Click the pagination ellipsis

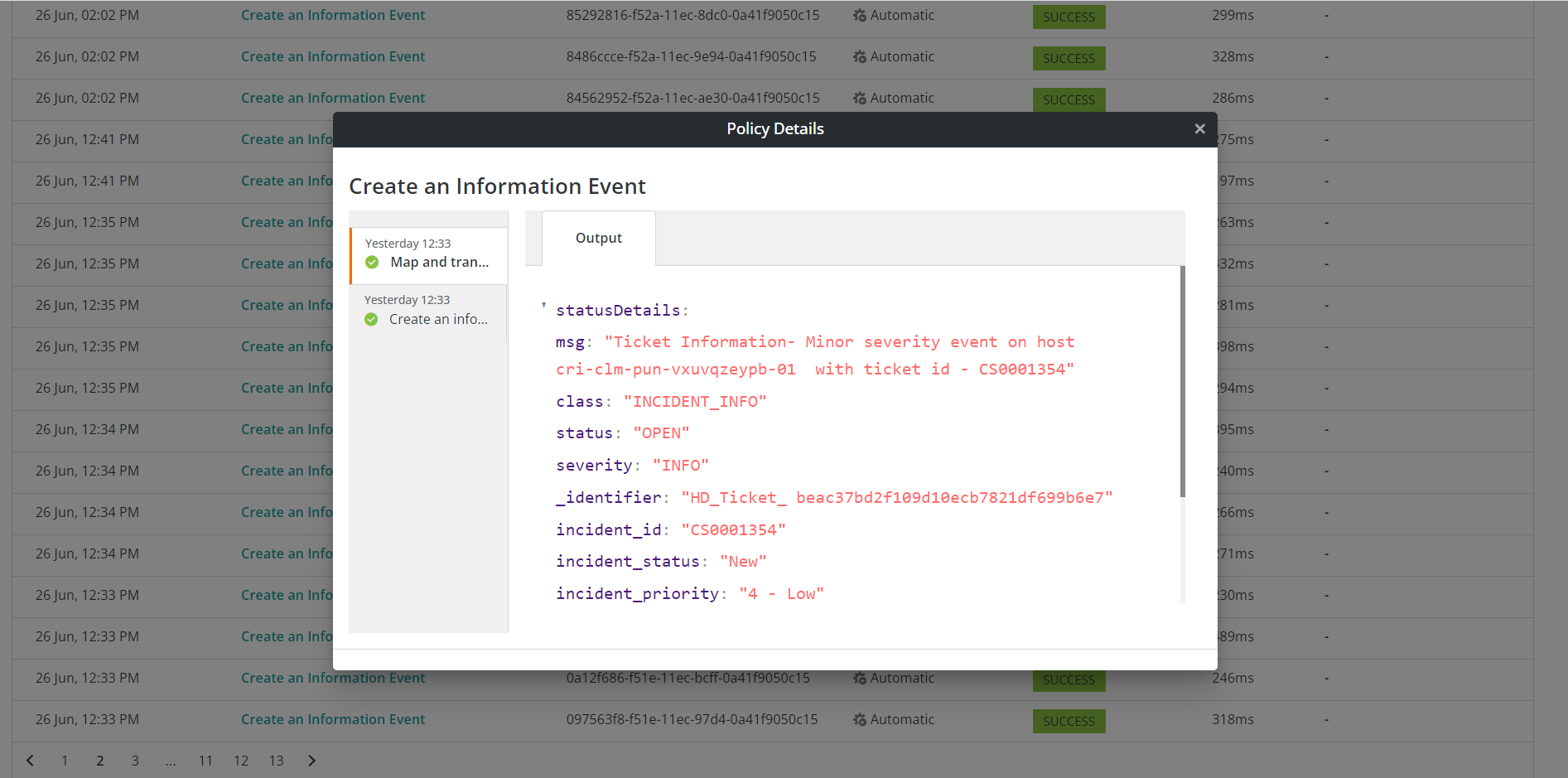[x=171, y=761]
